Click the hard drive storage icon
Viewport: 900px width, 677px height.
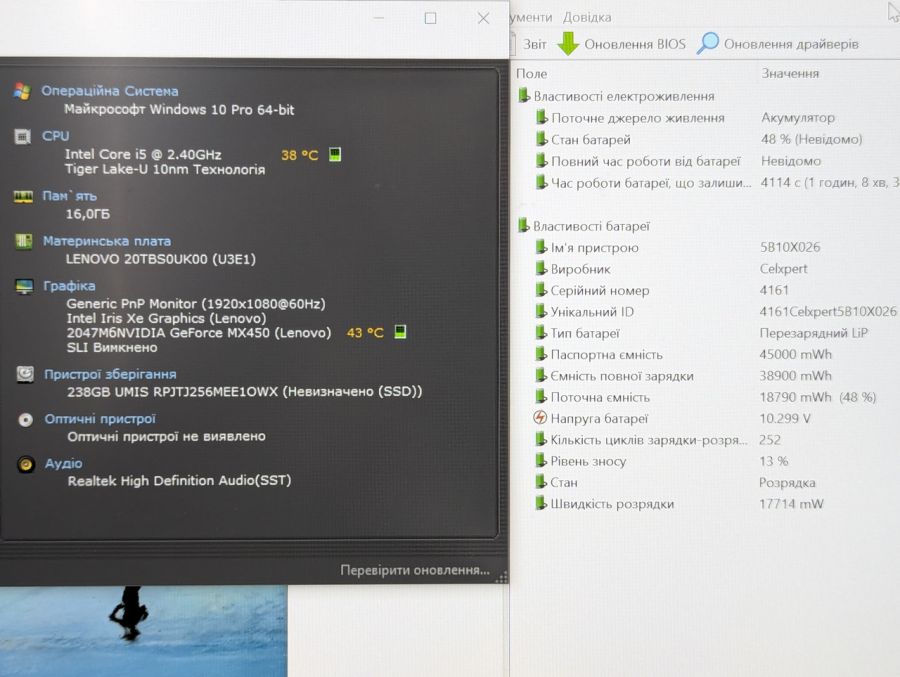click(x=25, y=374)
